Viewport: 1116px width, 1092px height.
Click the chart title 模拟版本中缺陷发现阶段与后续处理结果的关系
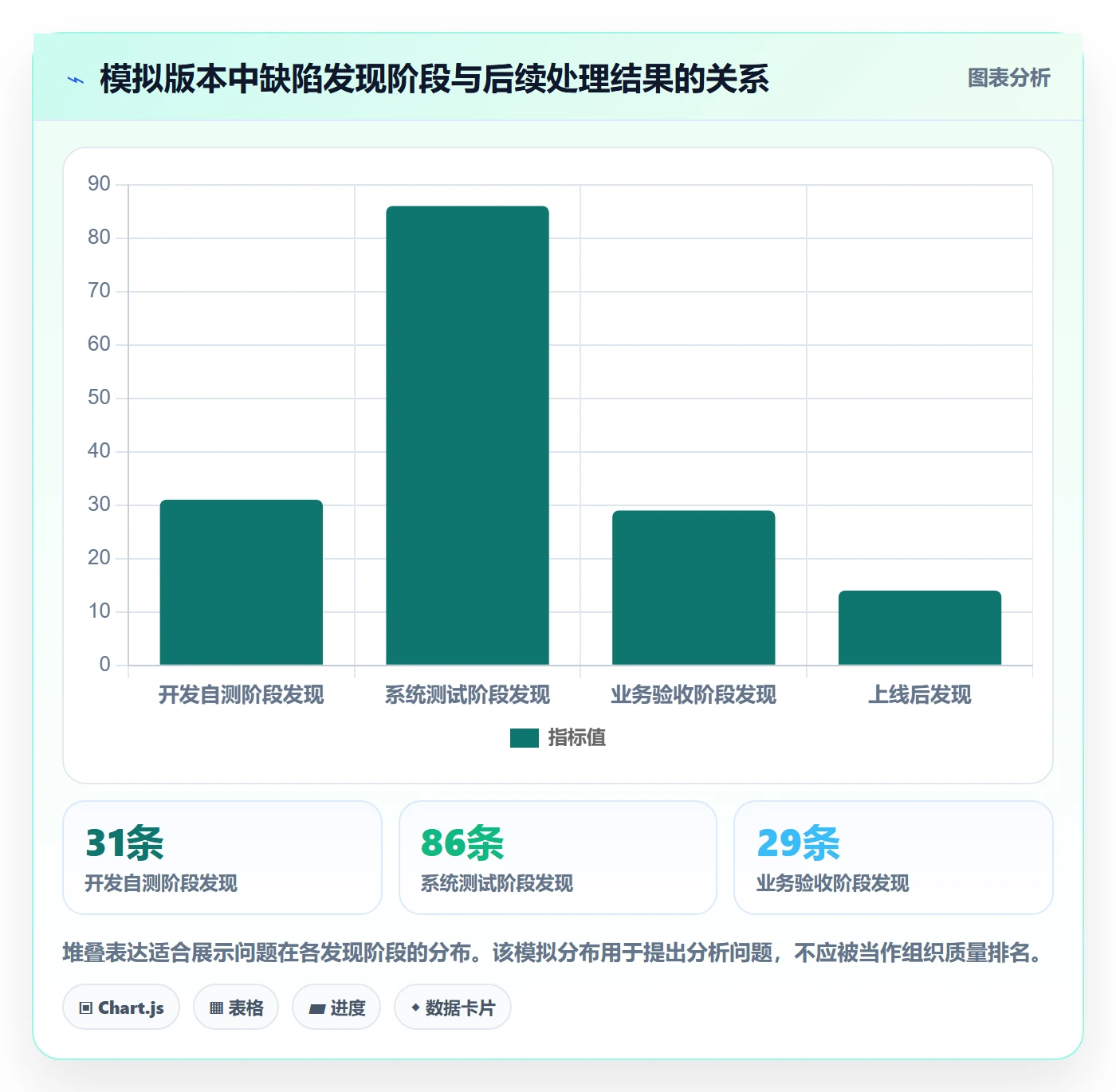coord(434,79)
